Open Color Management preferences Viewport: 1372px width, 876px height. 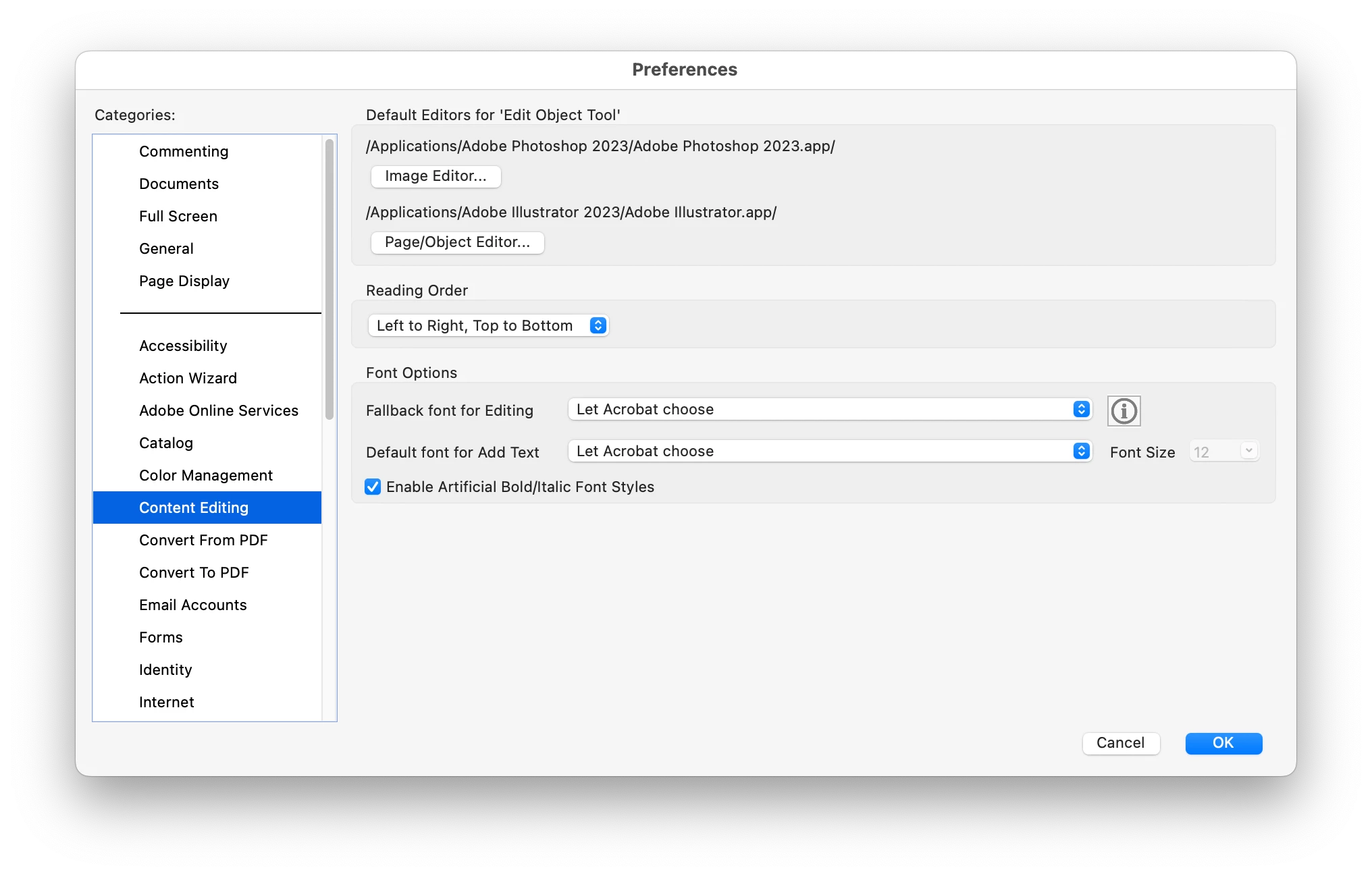coord(206,475)
